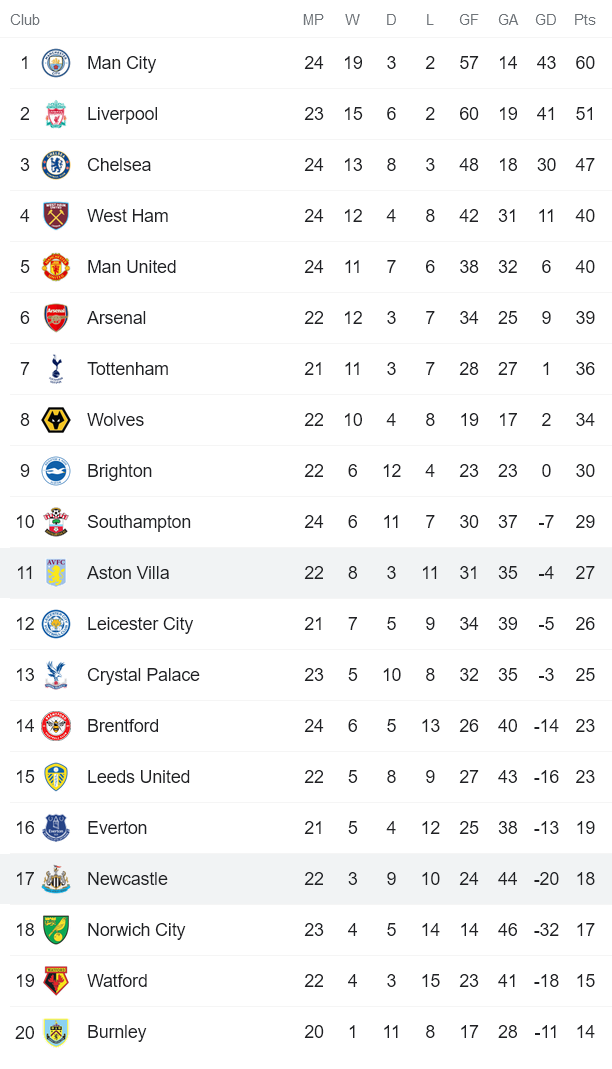
Task: Open the Brighton team name link
Action: pos(119,471)
